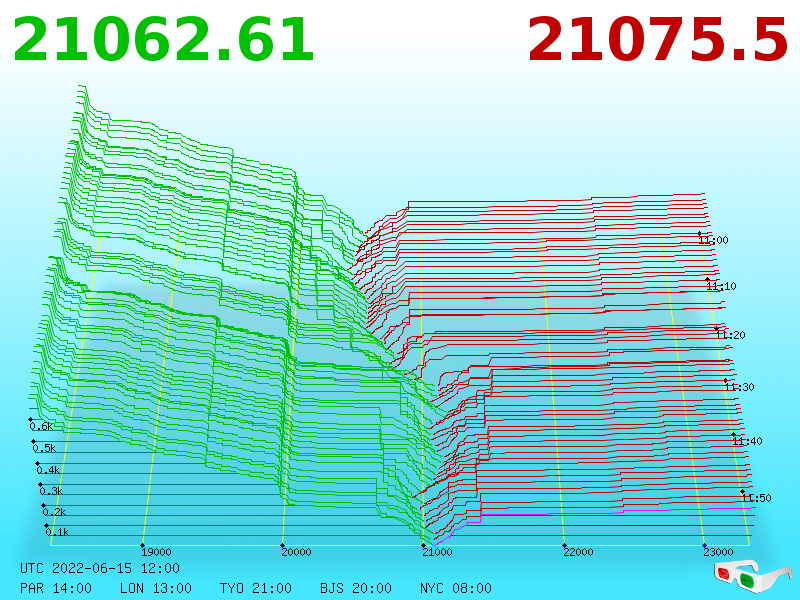Click the PAR 14:00 clock
This screenshot has height=600, width=800.
[56, 588]
